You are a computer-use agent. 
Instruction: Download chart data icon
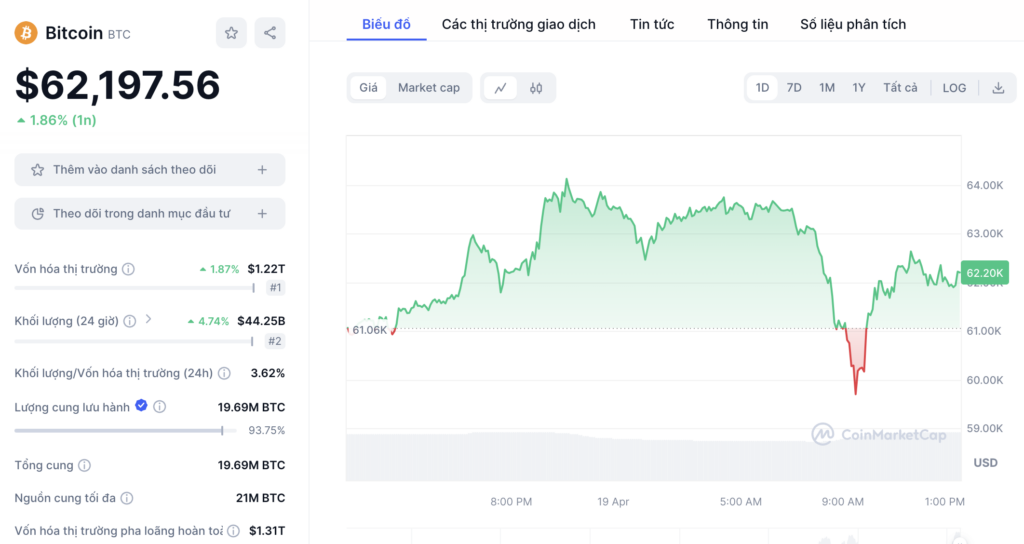(x=998, y=88)
